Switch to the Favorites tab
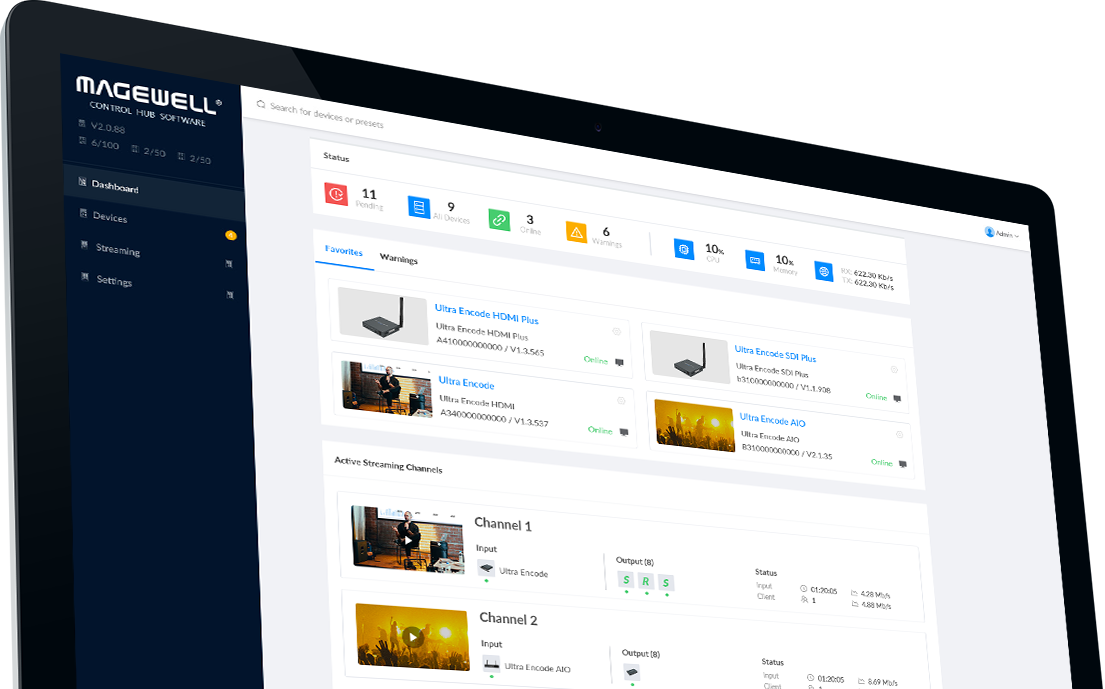This screenshot has height=689, width=1105. pos(344,251)
